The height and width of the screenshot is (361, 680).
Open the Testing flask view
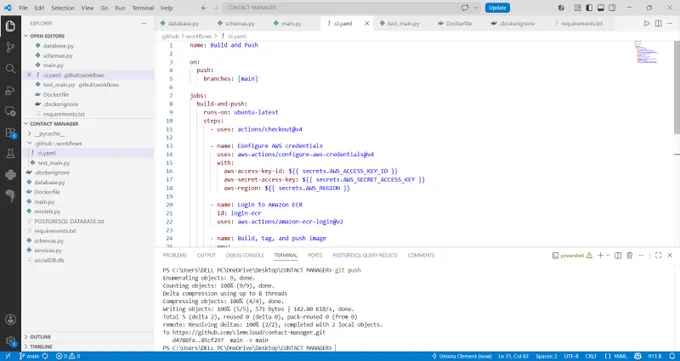click(10, 154)
